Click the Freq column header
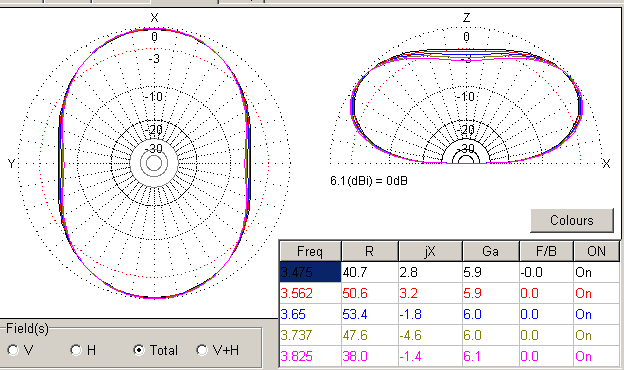This screenshot has height=370, width=624. click(310, 251)
